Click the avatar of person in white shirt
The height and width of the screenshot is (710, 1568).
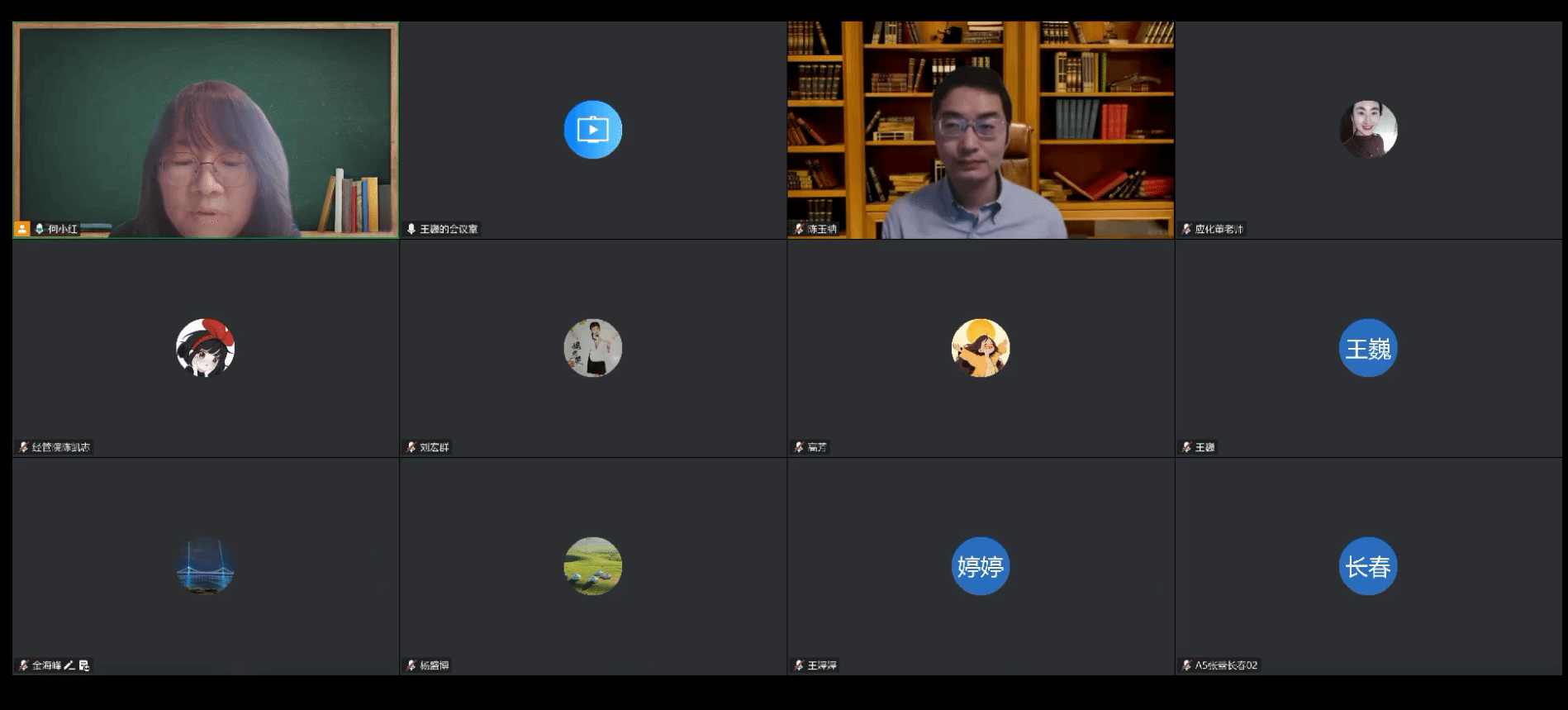[x=592, y=348]
